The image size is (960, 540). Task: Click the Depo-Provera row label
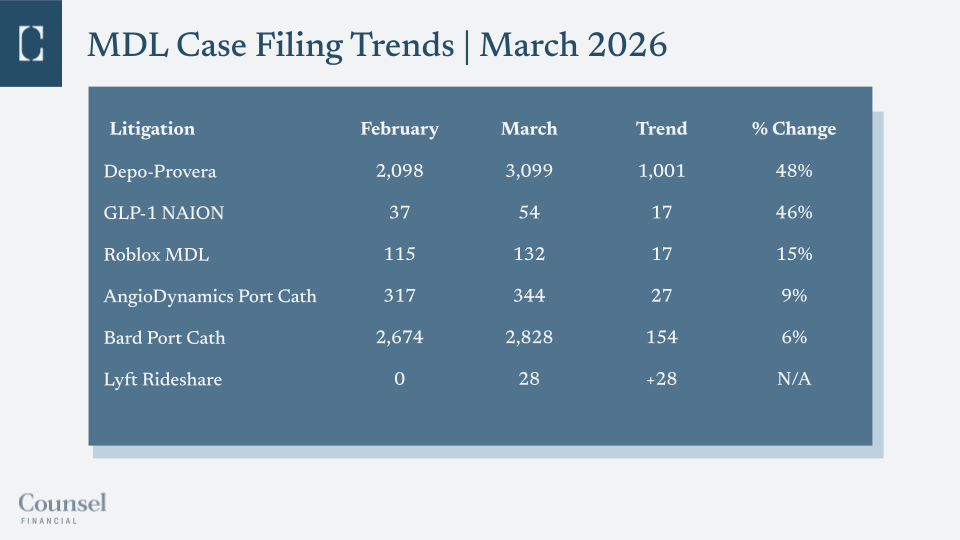(160, 171)
